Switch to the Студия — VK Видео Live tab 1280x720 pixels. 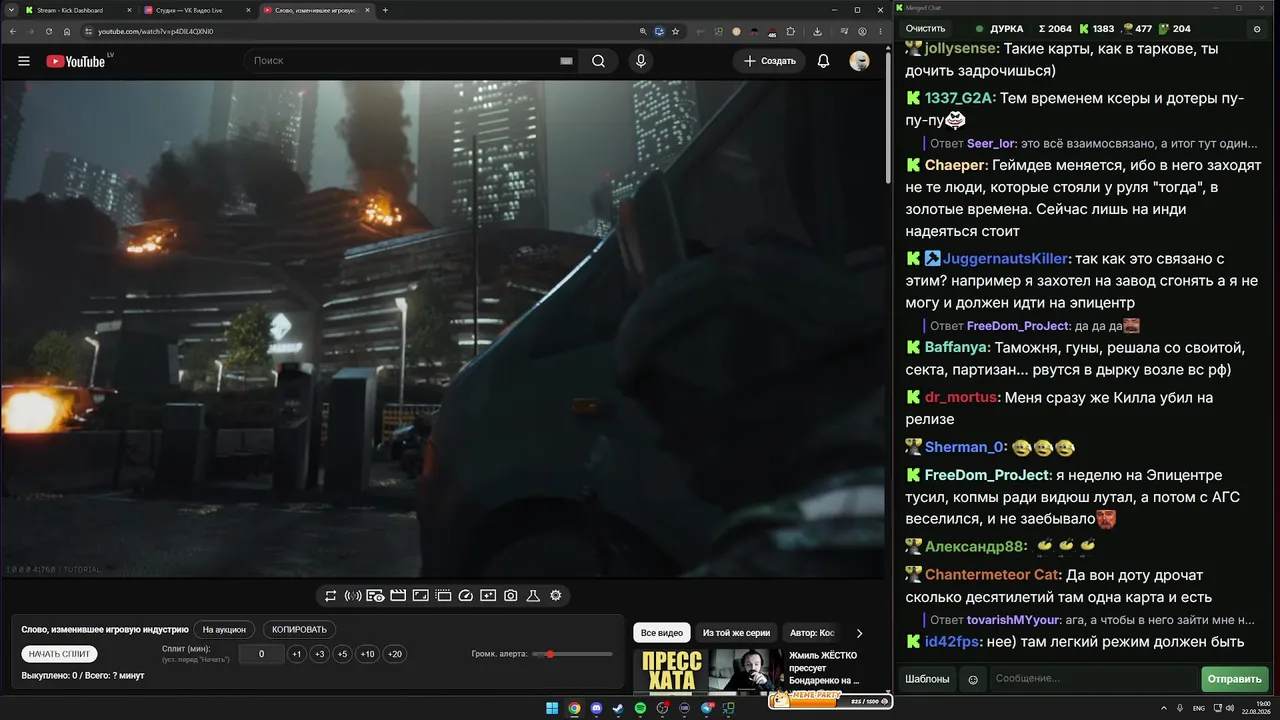coord(197,10)
